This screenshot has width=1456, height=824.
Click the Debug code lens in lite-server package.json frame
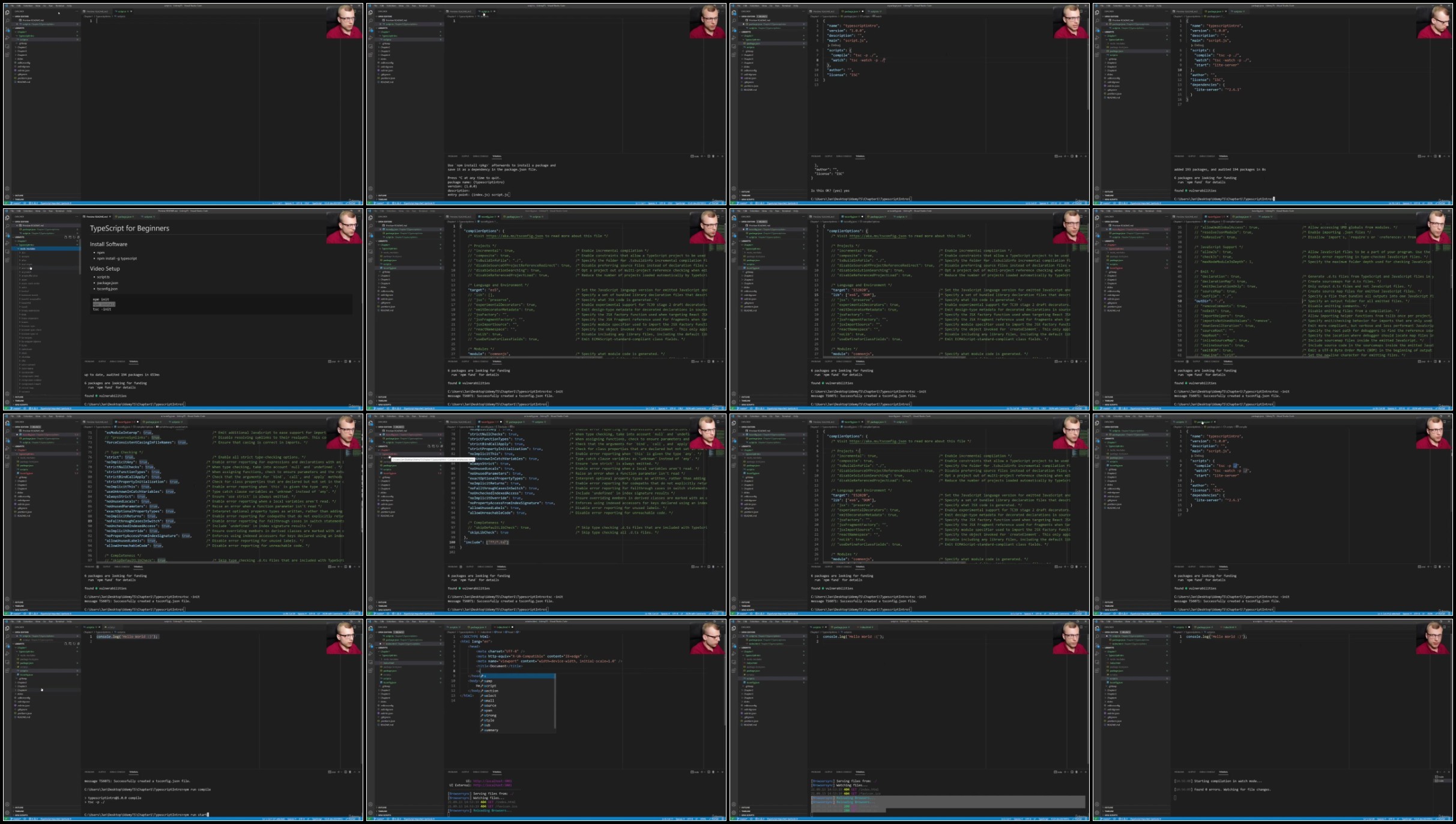(x=1199, y=45)
